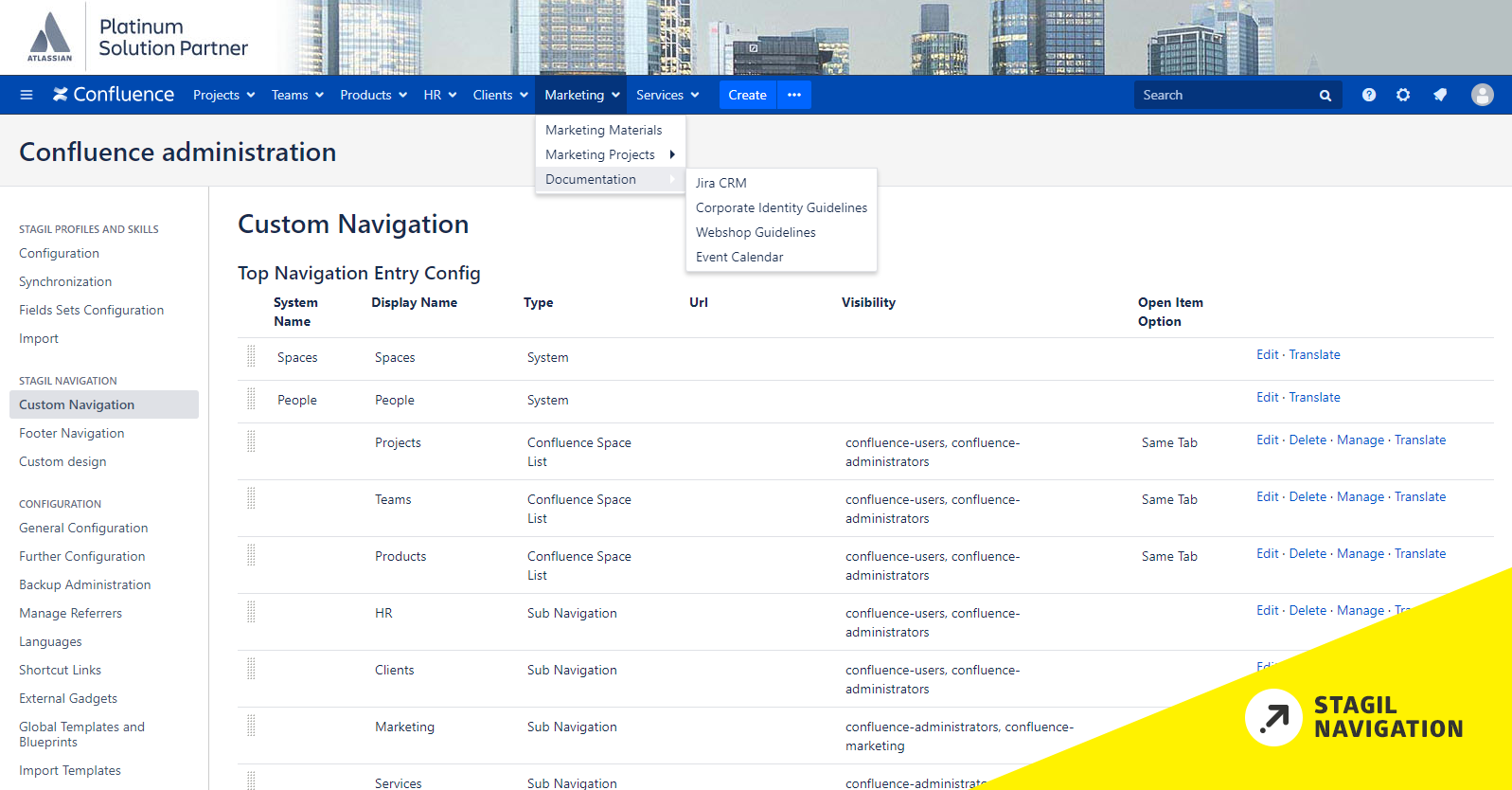Select Corporate Identity Guidelines menu entry
The width and height of the screenshot is (1512, 790).
click(781, 207)
